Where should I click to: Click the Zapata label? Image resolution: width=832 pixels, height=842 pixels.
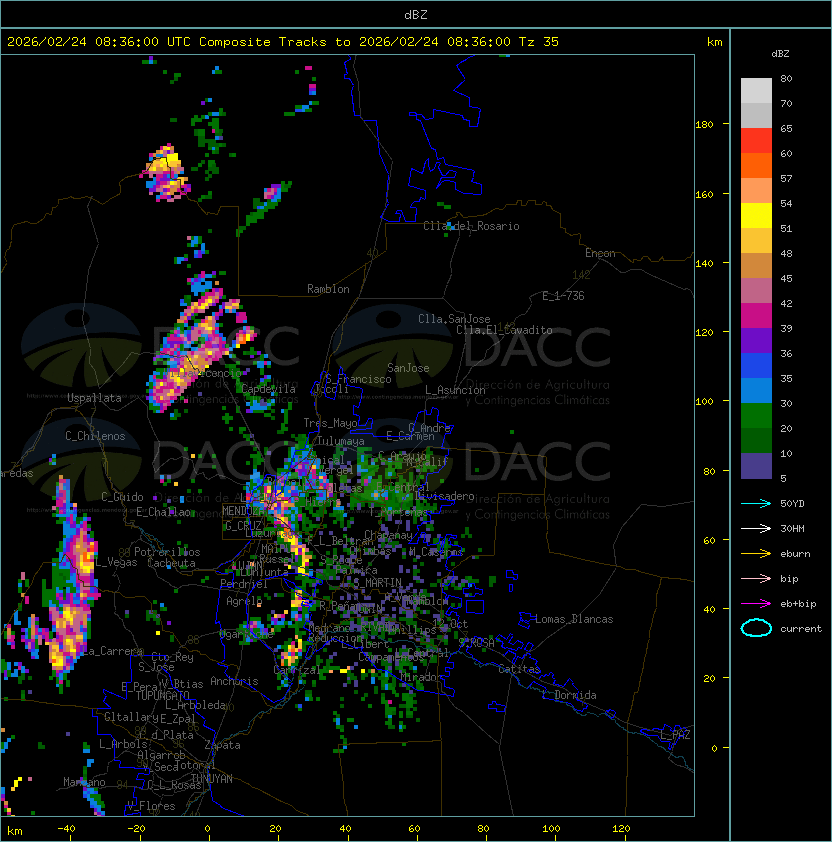tap(222, 745)
